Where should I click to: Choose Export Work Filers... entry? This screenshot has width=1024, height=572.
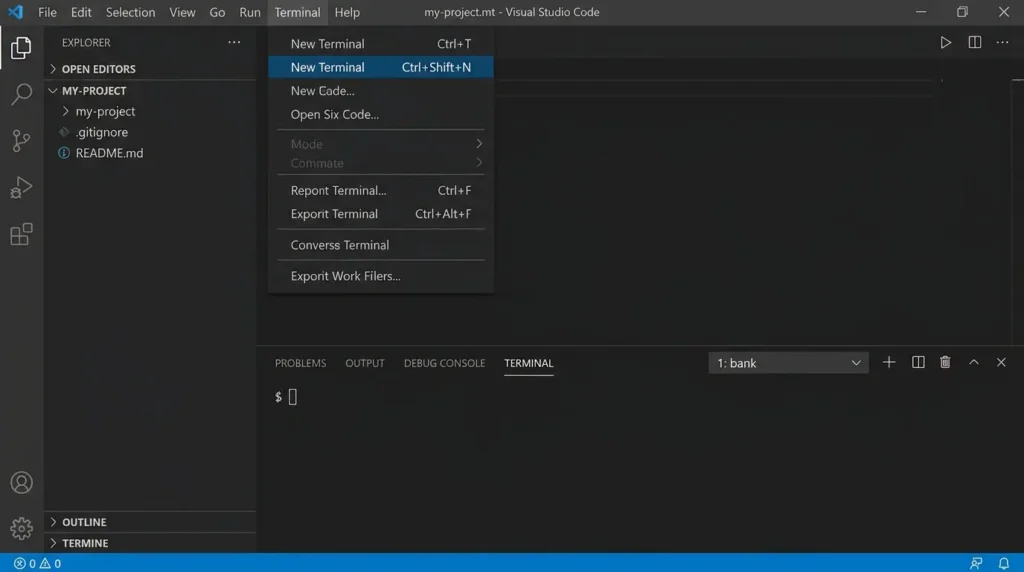click(381, 276)
